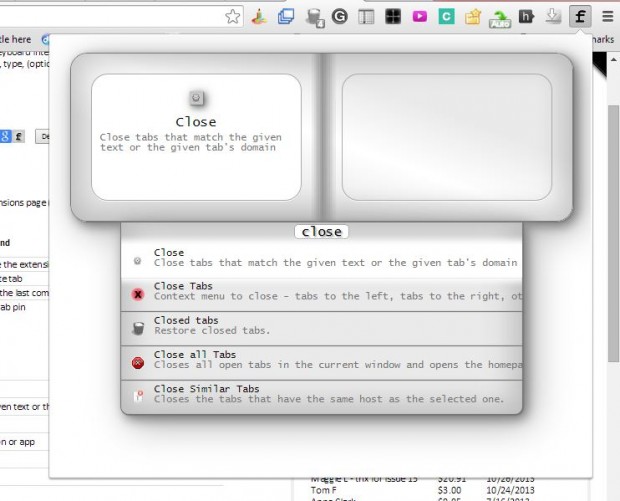Click the 'close' search text field
This screenshot has width=620, height=501.
[321, 231]
